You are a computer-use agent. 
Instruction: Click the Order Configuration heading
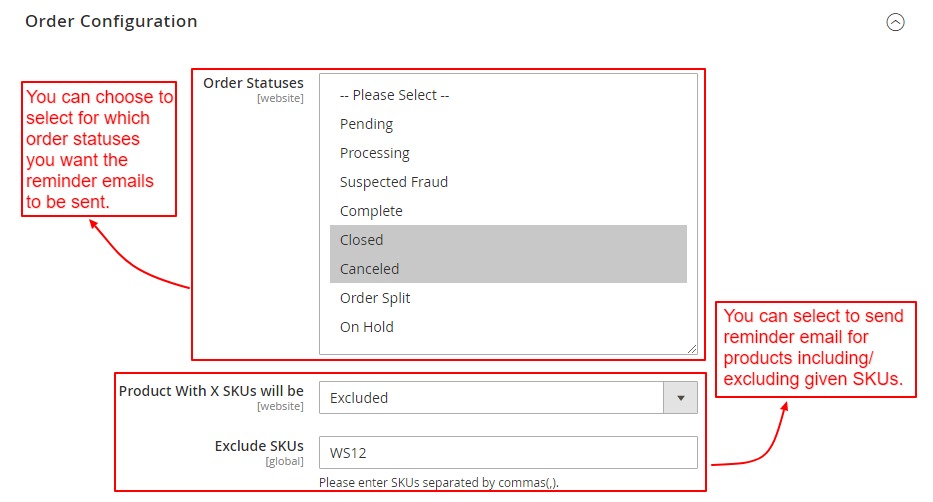(111, 21)
